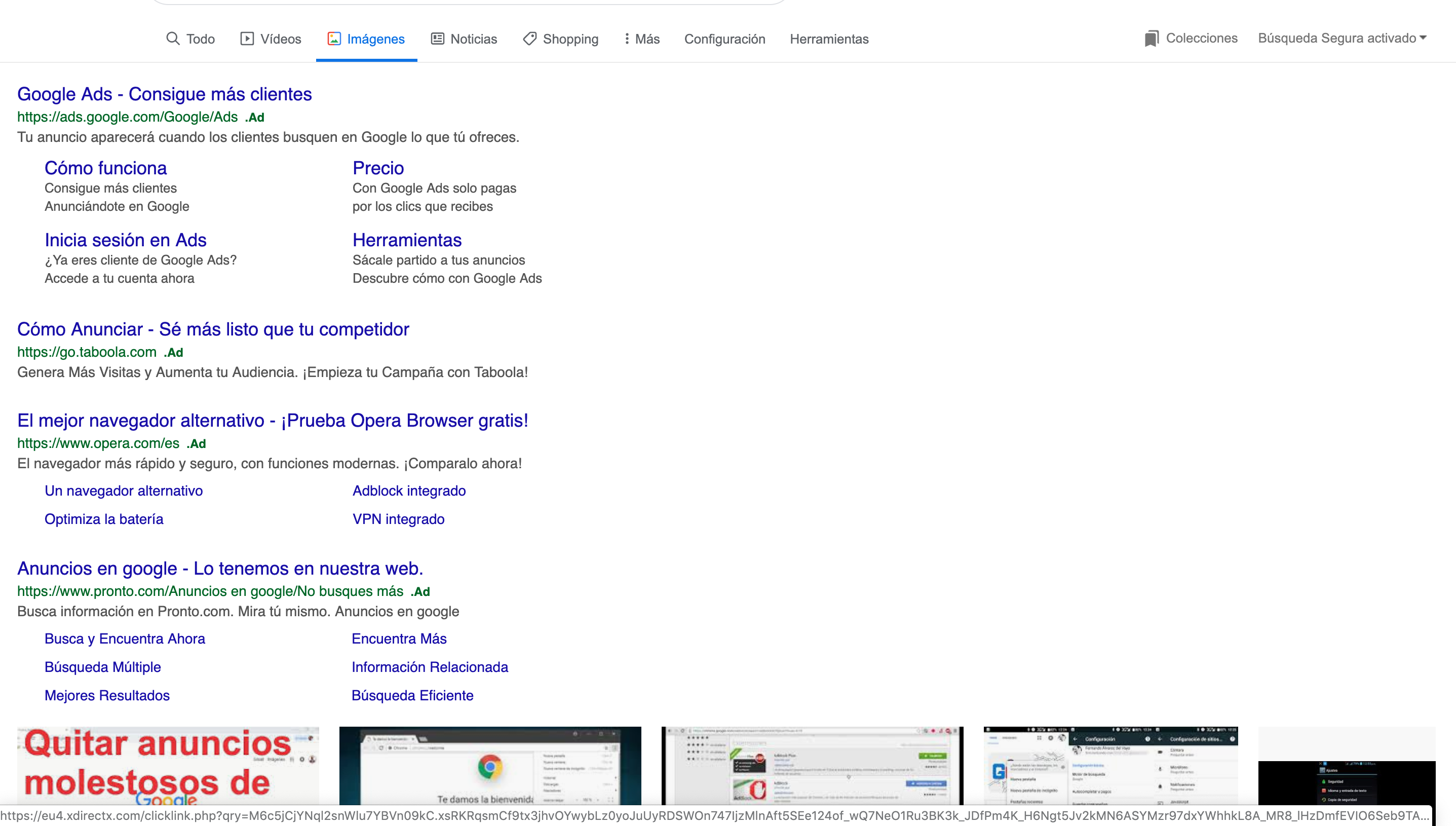
Task: Open Google Ads - Consigue más clientes ad
Action: coord(165,94)
